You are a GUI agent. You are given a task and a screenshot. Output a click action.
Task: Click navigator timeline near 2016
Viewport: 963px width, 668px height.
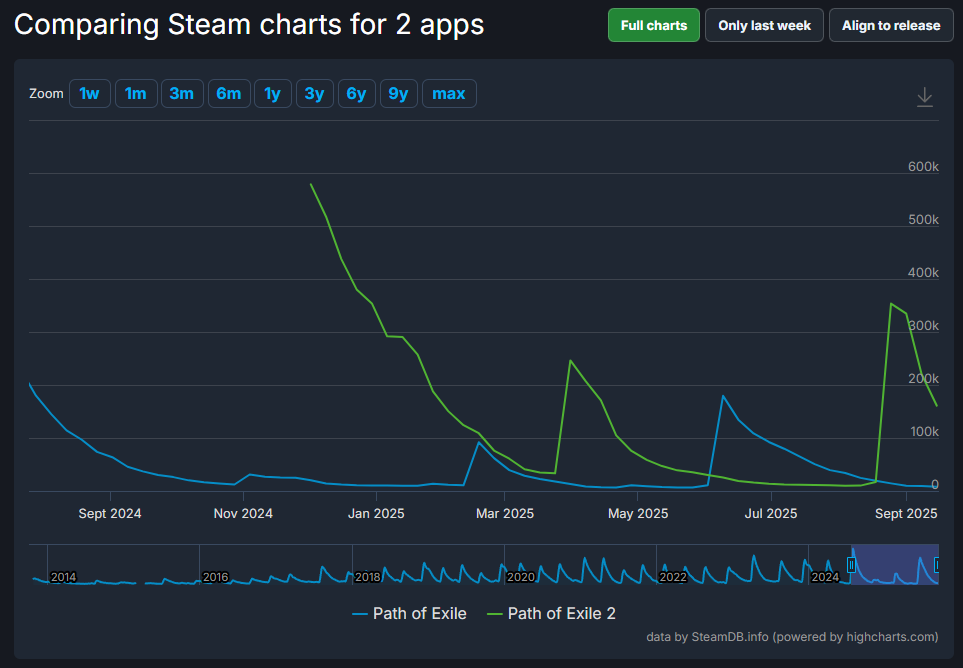[x=216, y=577]
